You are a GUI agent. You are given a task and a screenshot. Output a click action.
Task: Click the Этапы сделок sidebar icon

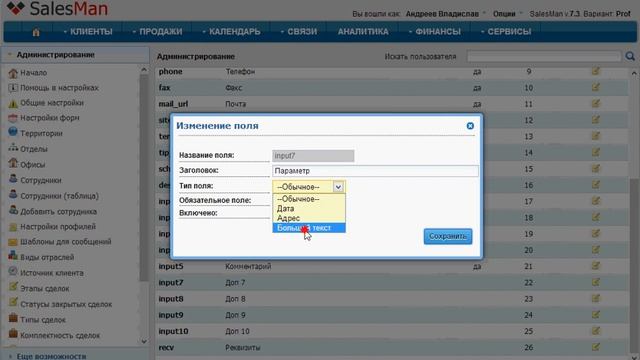pyautogui.click(x=13, y=287)
